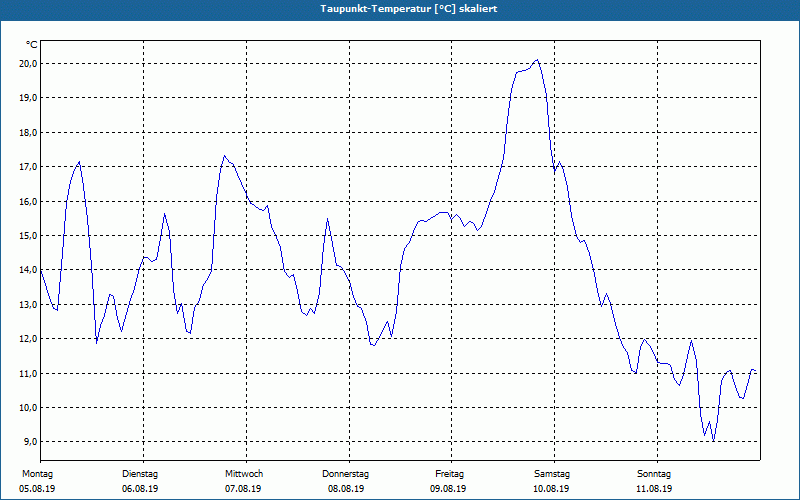Select the 14,0 axis label
The width and height of the screenshot is (800, 500).
[28, 270]
